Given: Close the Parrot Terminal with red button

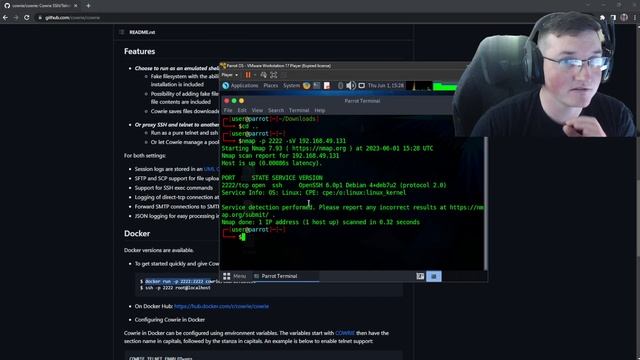Looking at the screenshot, I should [227, 101].
